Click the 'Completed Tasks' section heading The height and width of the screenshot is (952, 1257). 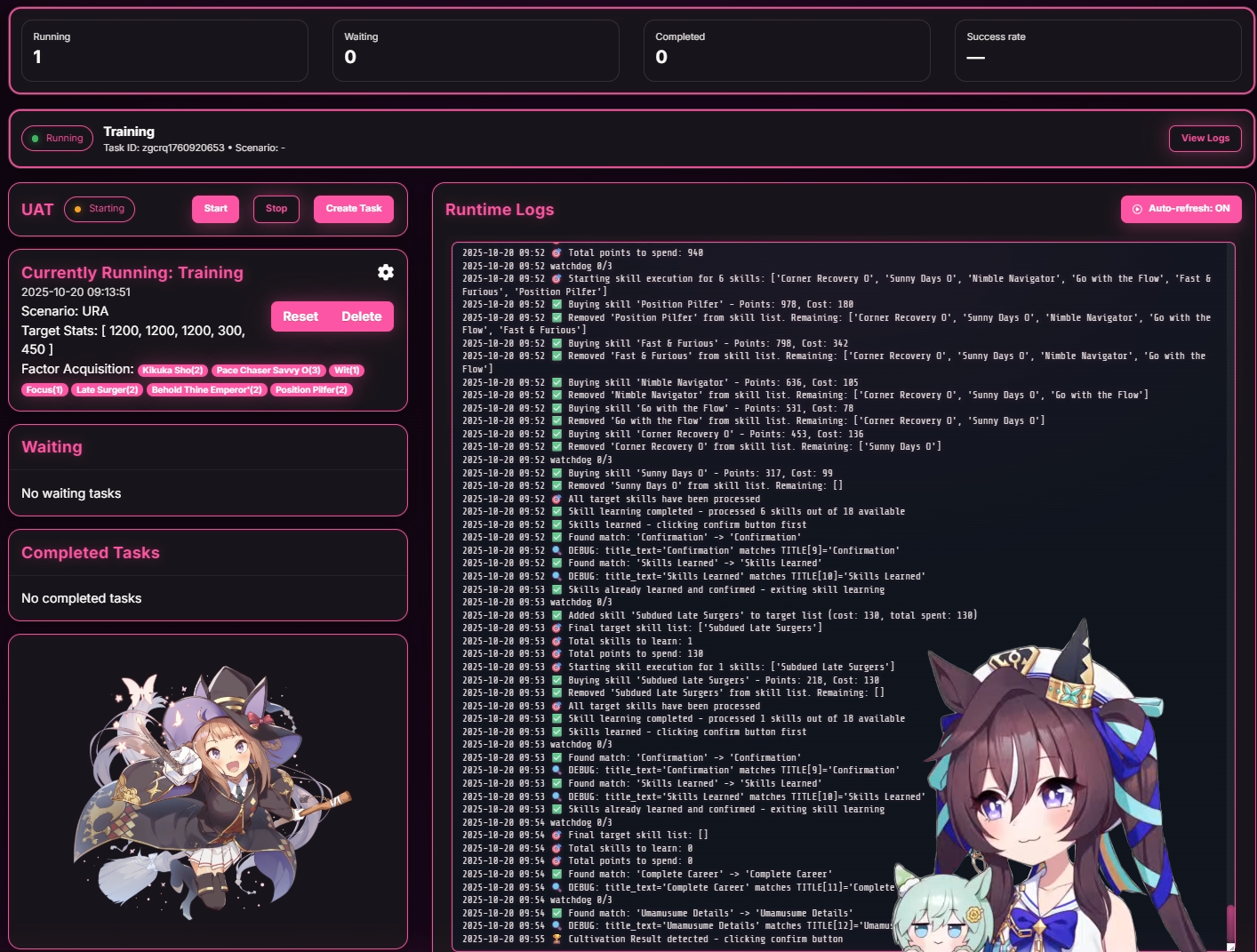[91, 553]
